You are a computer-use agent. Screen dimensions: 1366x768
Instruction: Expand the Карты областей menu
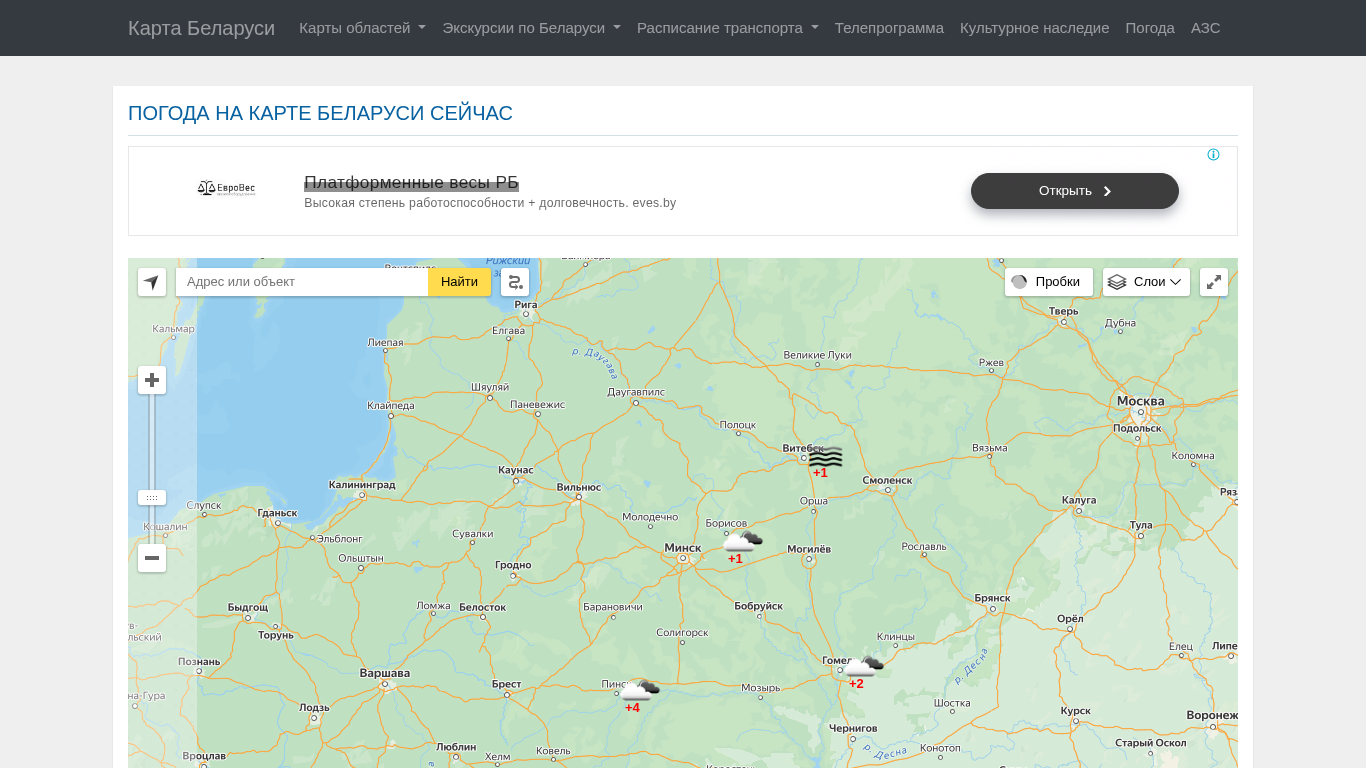(362, 28)
